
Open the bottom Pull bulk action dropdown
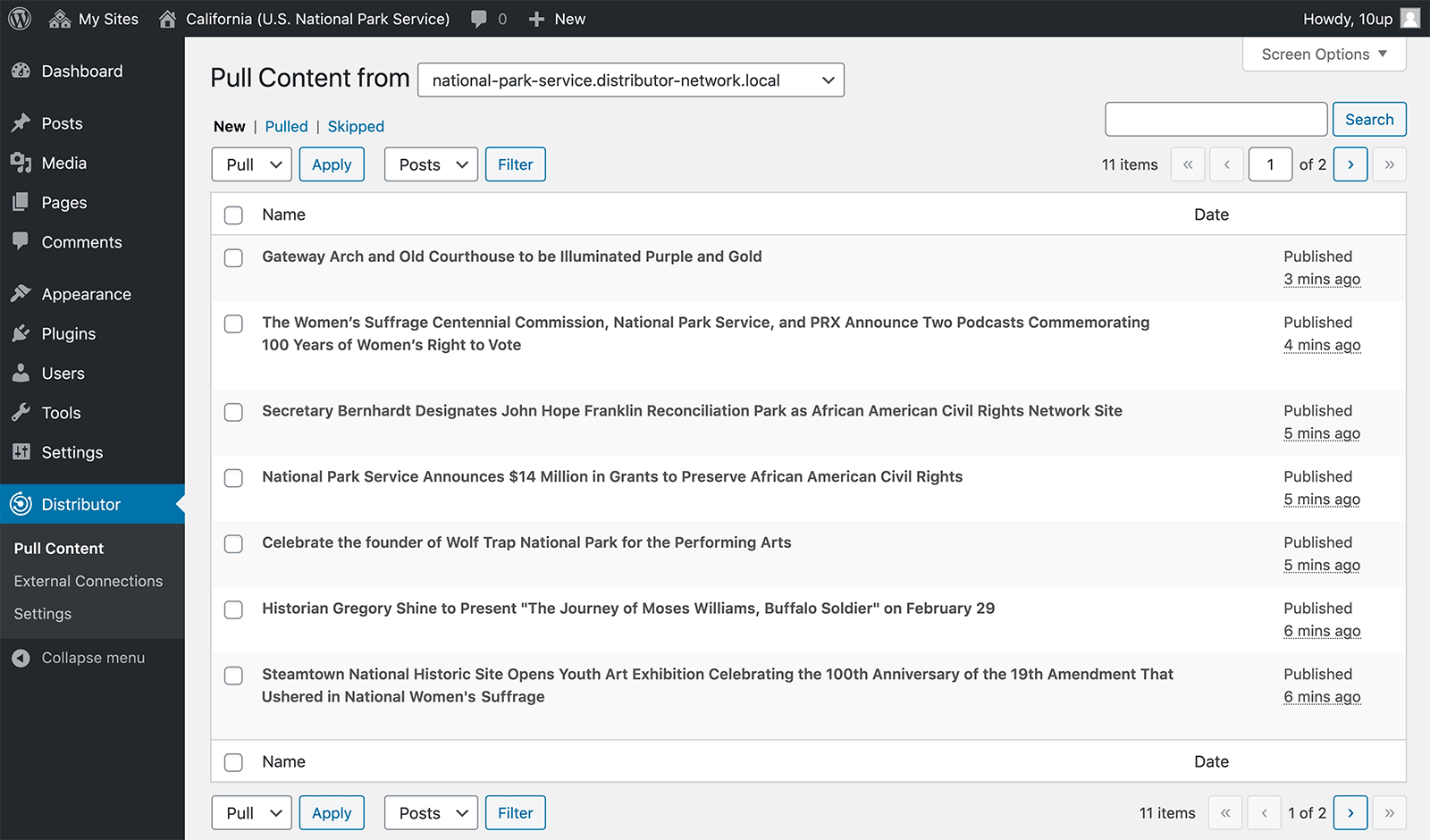[252, 813]
